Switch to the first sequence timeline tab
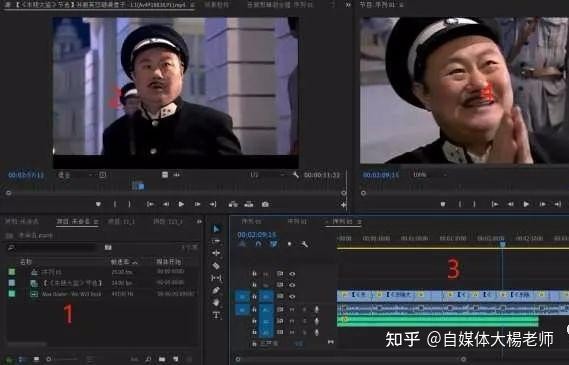 251,221
